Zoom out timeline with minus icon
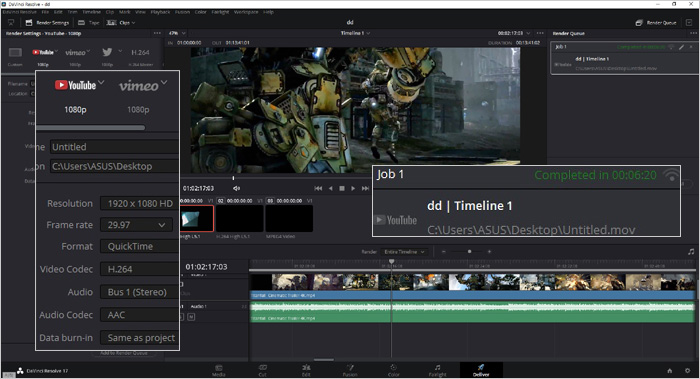Screen dimensions: 700x379 point(443,252)
